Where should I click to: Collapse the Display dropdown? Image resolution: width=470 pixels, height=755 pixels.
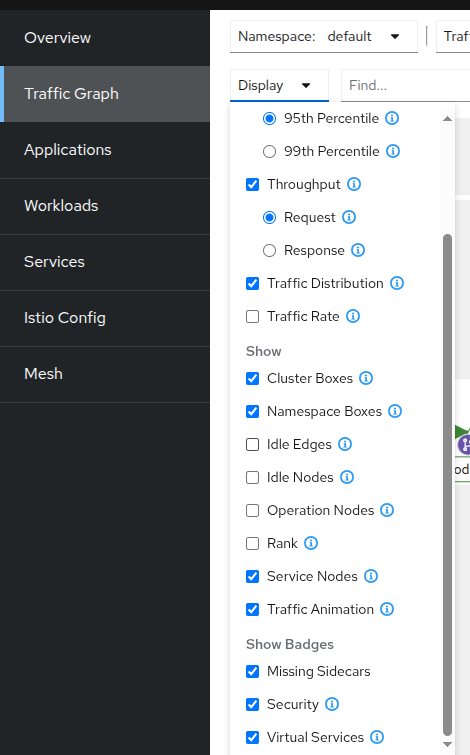pyautogui.click(x=279, y=86)
